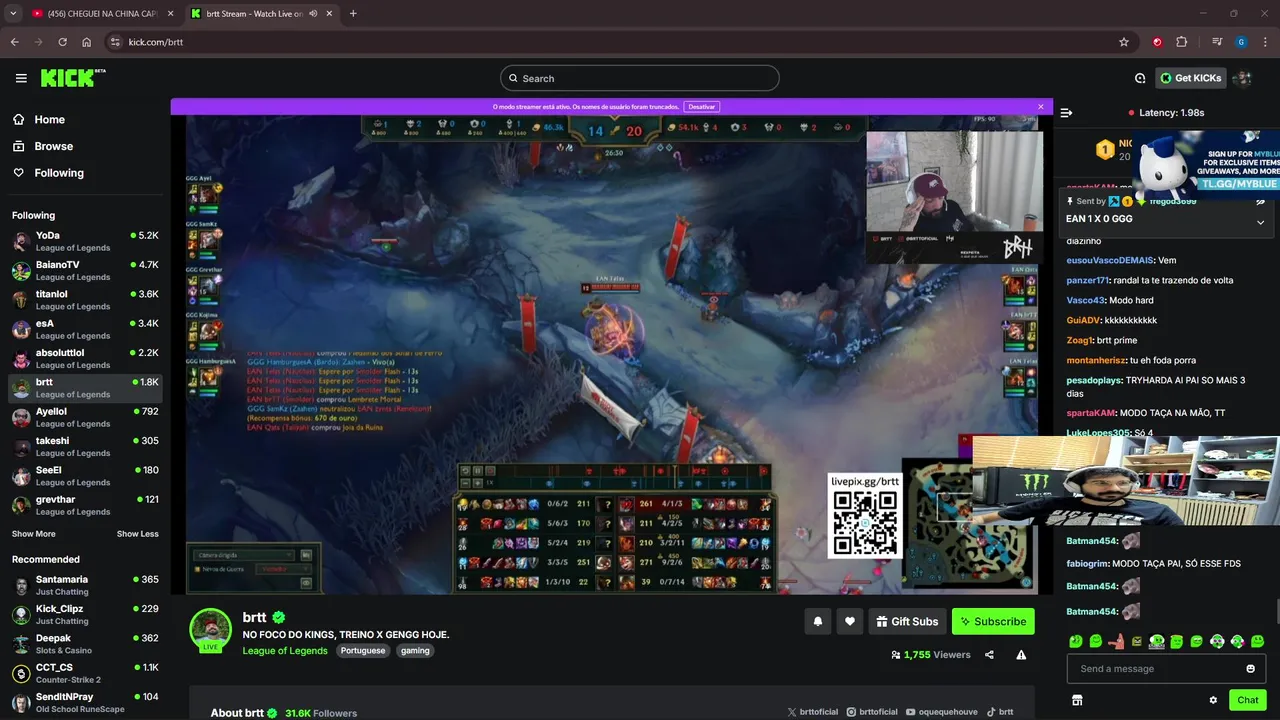Viewport: 1280px width, 720px height.
Task: Open oquequehouve YouTube link
Action: pos(942,712)
